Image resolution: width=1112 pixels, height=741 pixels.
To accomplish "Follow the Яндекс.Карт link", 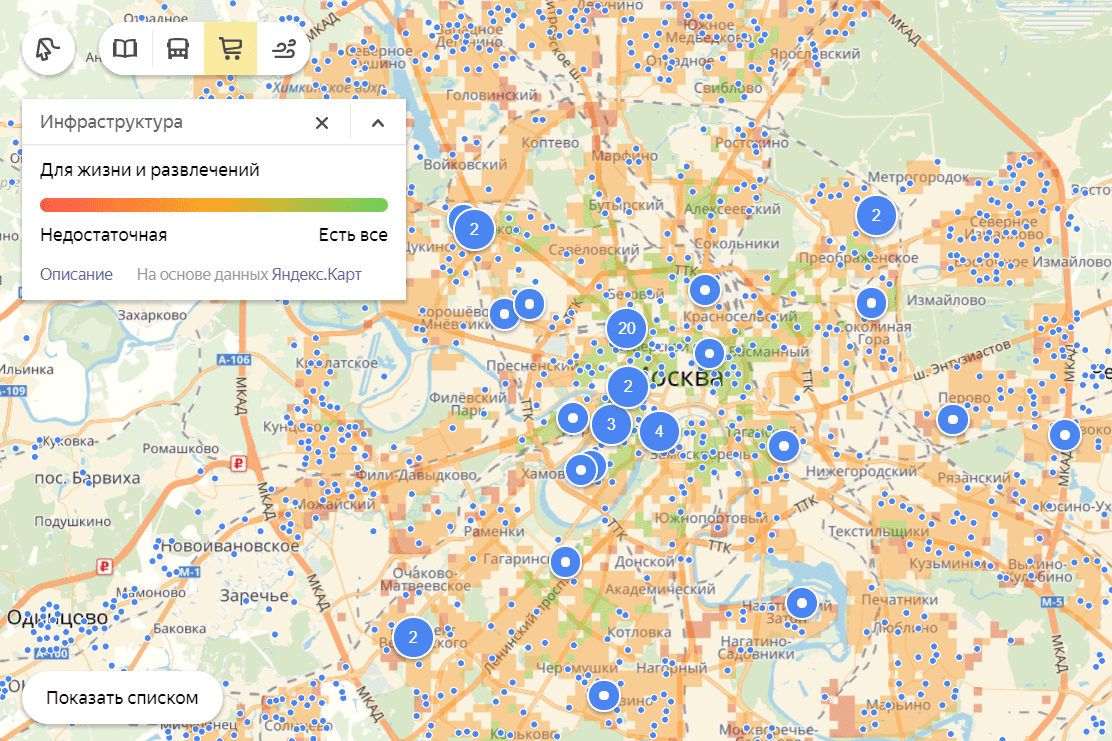I will (316, 274).
